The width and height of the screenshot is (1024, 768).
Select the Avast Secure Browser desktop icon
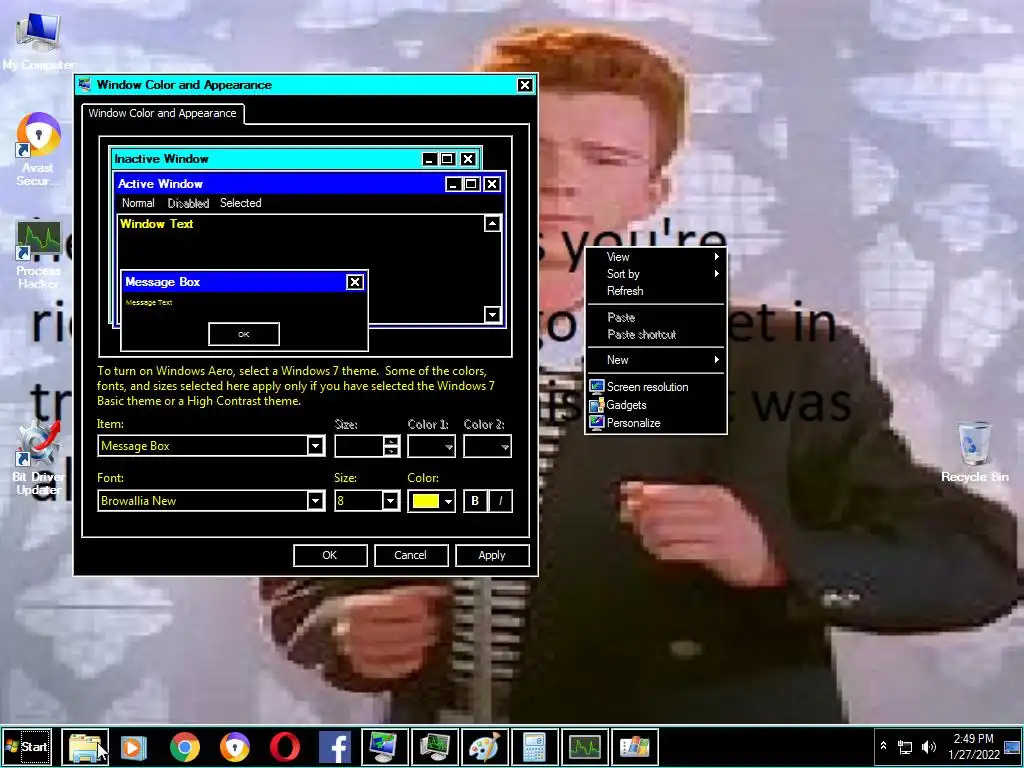coord(38,150)
